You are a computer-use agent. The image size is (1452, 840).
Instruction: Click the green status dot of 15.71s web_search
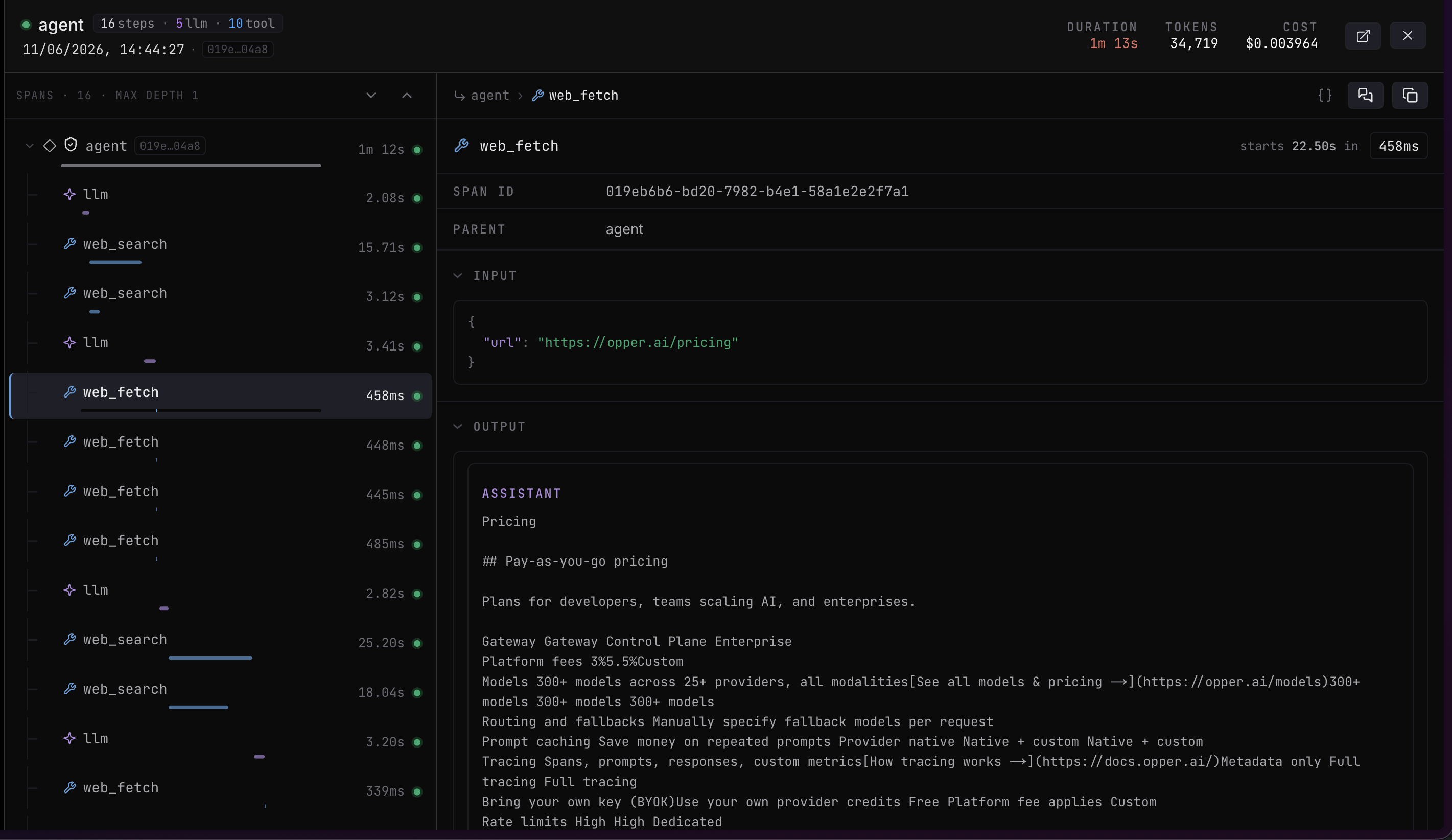[417, 248]
